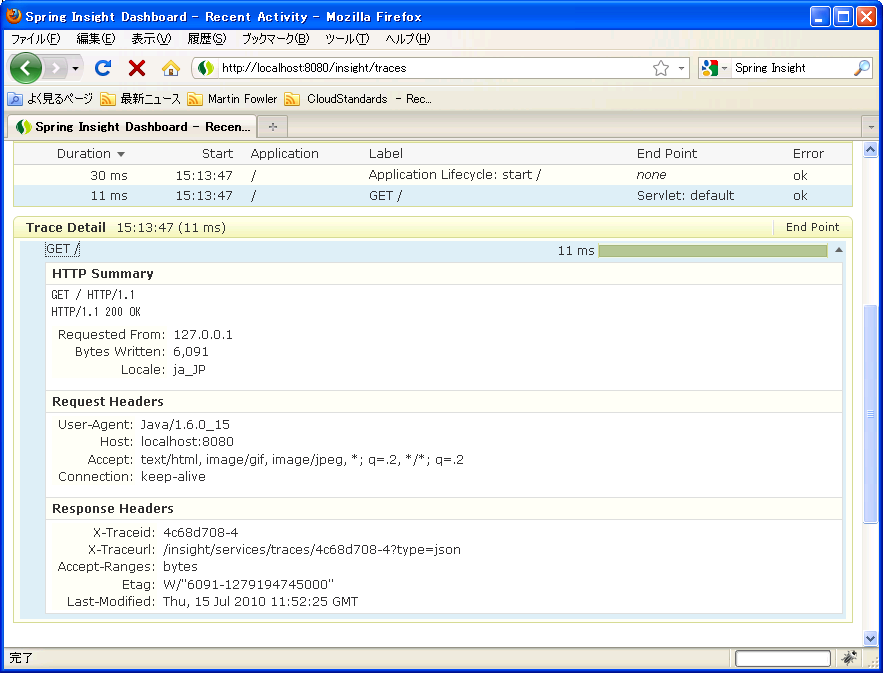Bookmark this page with the star icon
Image resolution: width=883 pixels, height=673 pixels.
[x=661, y=68]
